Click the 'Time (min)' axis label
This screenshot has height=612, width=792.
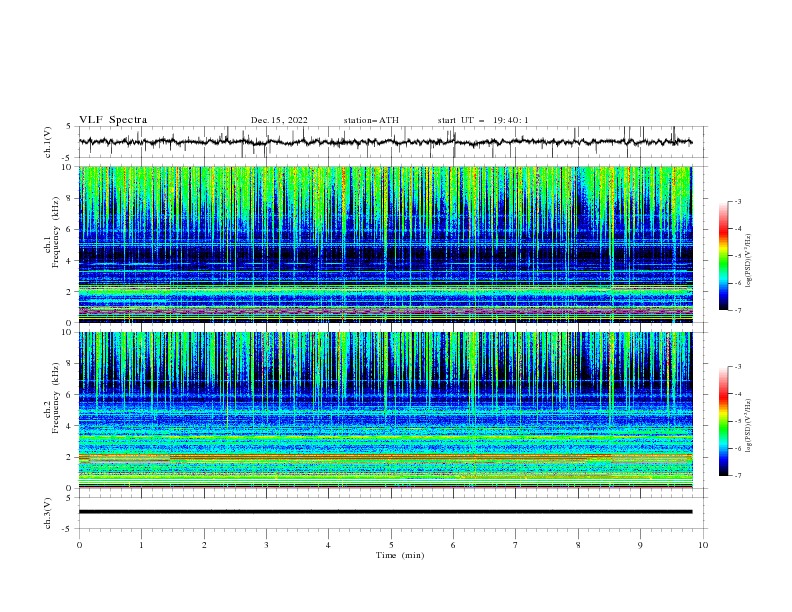(400, 555)
